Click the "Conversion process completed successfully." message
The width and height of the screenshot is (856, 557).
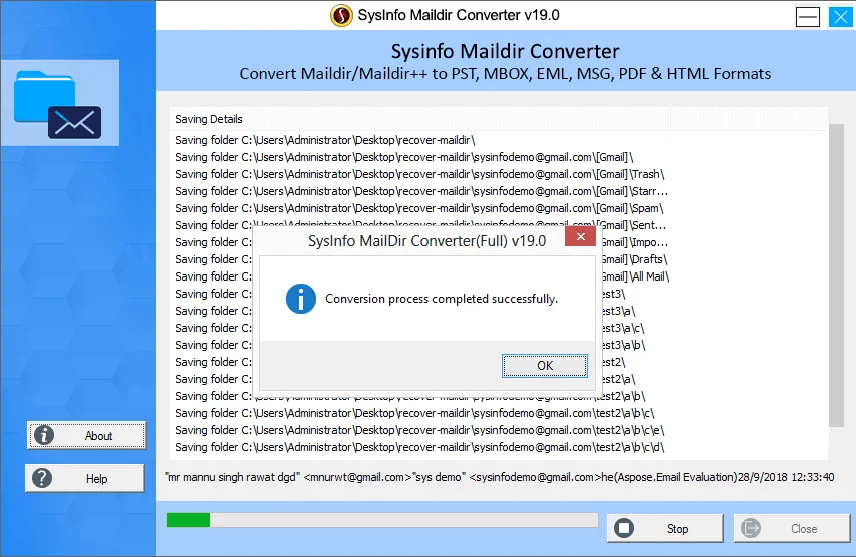442,299
